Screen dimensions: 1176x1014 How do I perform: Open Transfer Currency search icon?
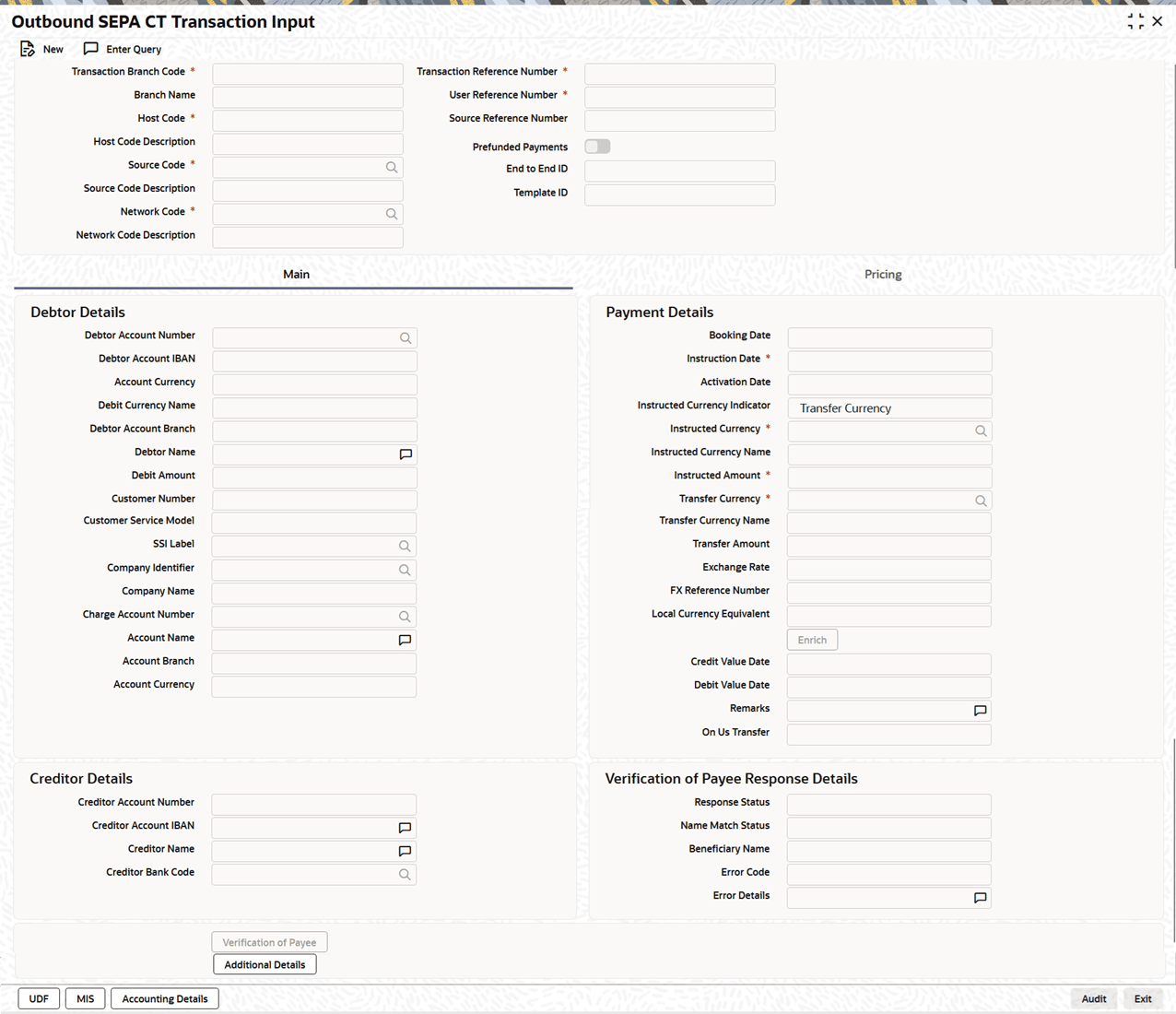(981, 501)
